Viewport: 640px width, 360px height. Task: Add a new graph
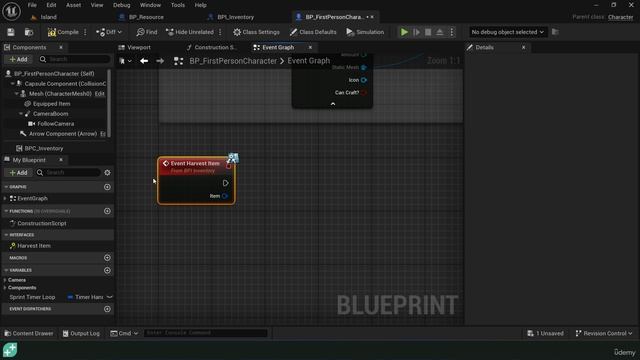point(107,187)
